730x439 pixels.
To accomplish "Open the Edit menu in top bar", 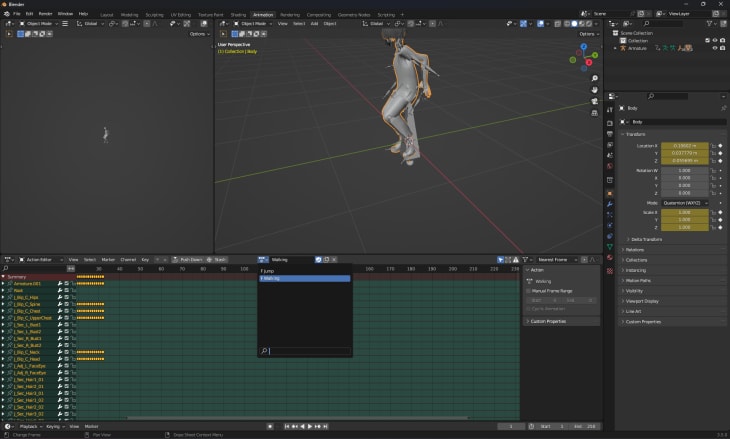I will tap(30, 13).
